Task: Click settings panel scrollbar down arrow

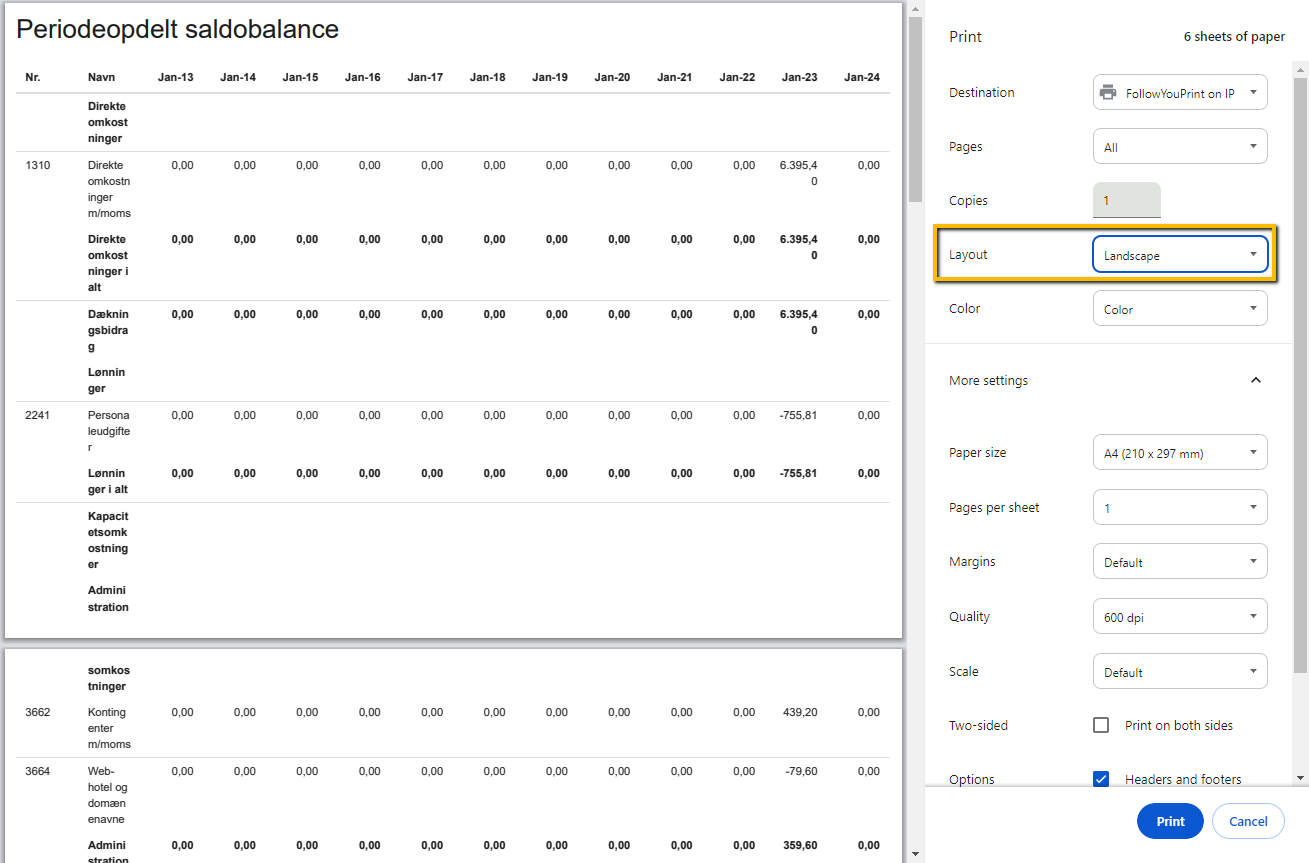Action: (1300, 778)
